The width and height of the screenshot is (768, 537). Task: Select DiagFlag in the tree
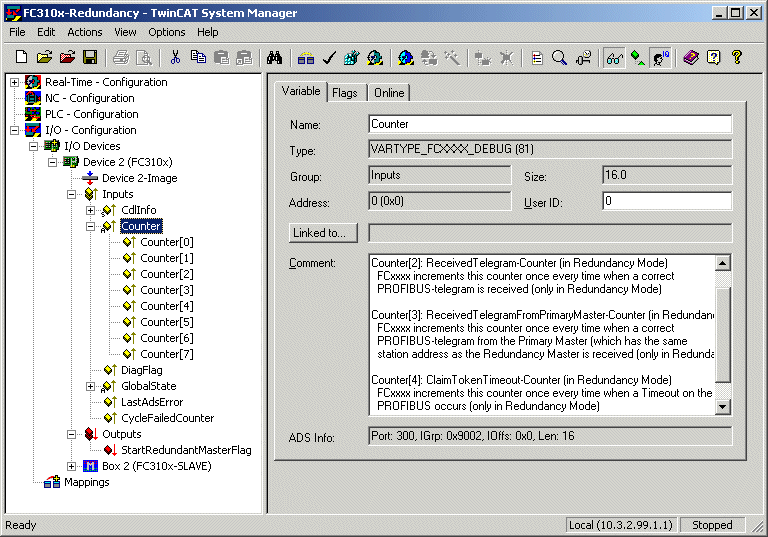(x=142, y=370)
